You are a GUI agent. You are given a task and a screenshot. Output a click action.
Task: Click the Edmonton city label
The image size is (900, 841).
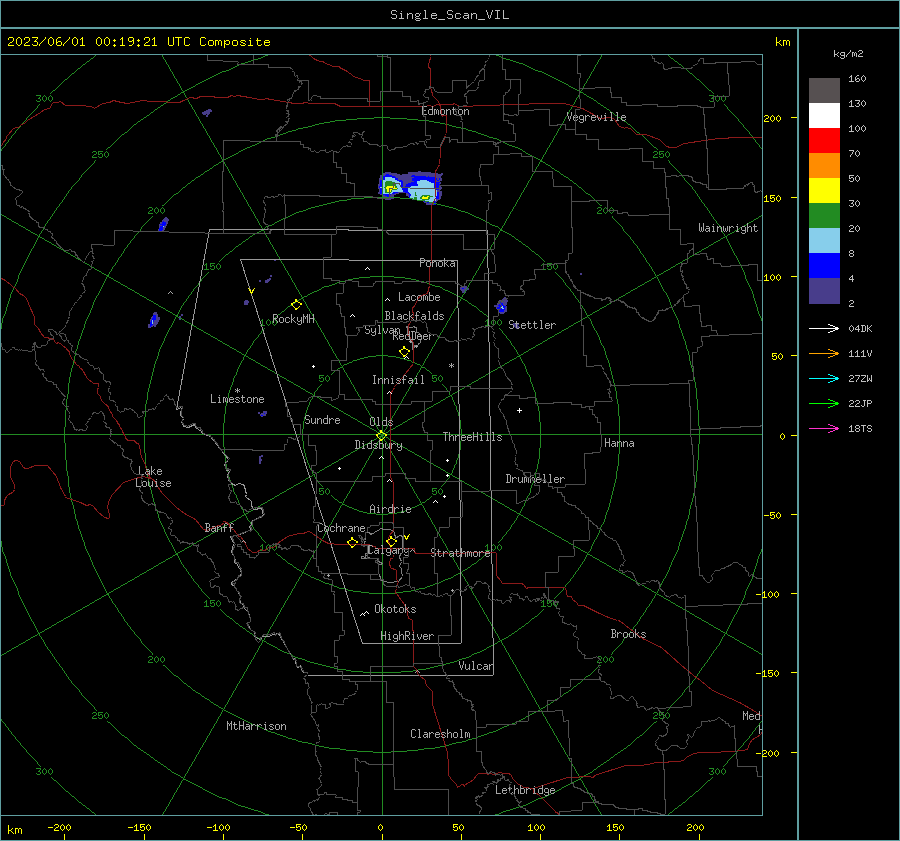[x=445, y=111]
